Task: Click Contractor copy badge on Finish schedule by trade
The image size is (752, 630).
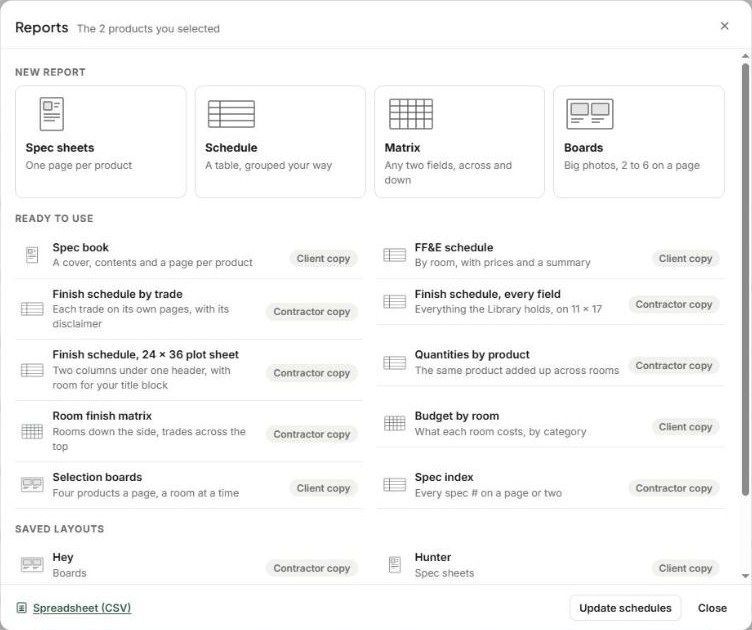Action: 312,312
